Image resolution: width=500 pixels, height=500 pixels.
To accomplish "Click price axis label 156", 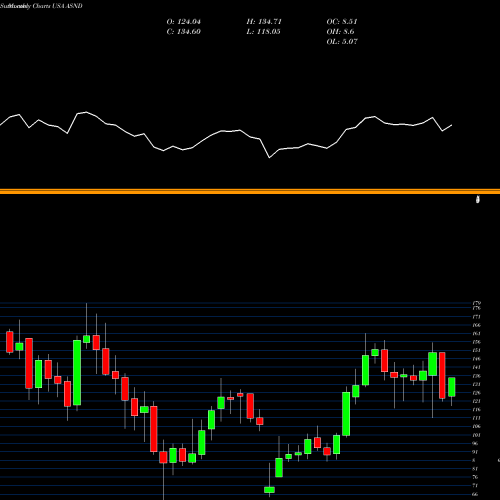I will click(x=477, y=342).
